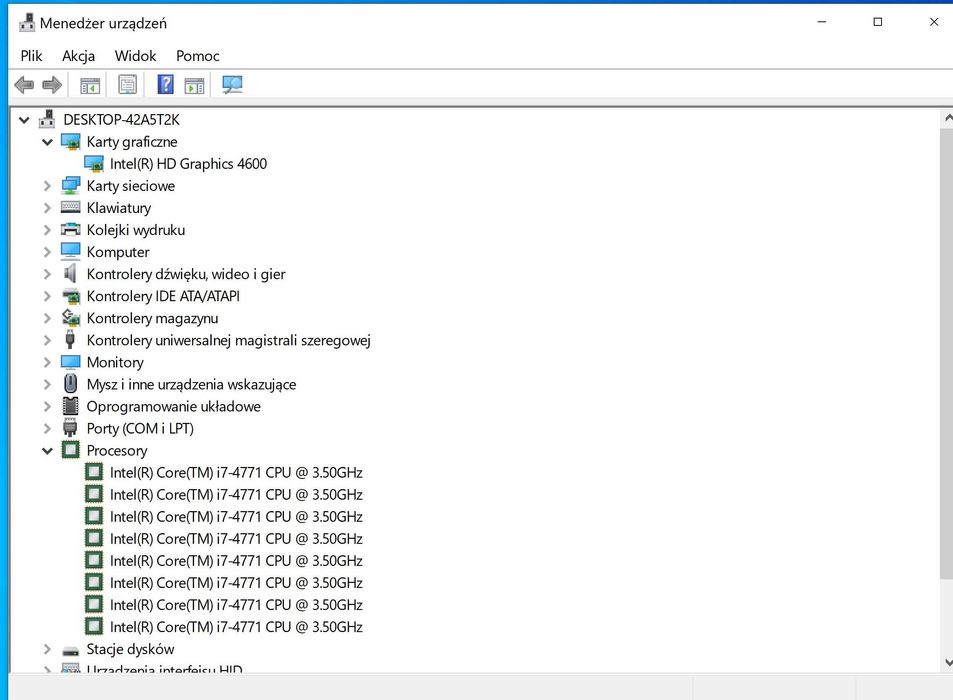This screenshot has height=700, width=953.
Task: Expand the Monitory category
Action: click(47, 362)
